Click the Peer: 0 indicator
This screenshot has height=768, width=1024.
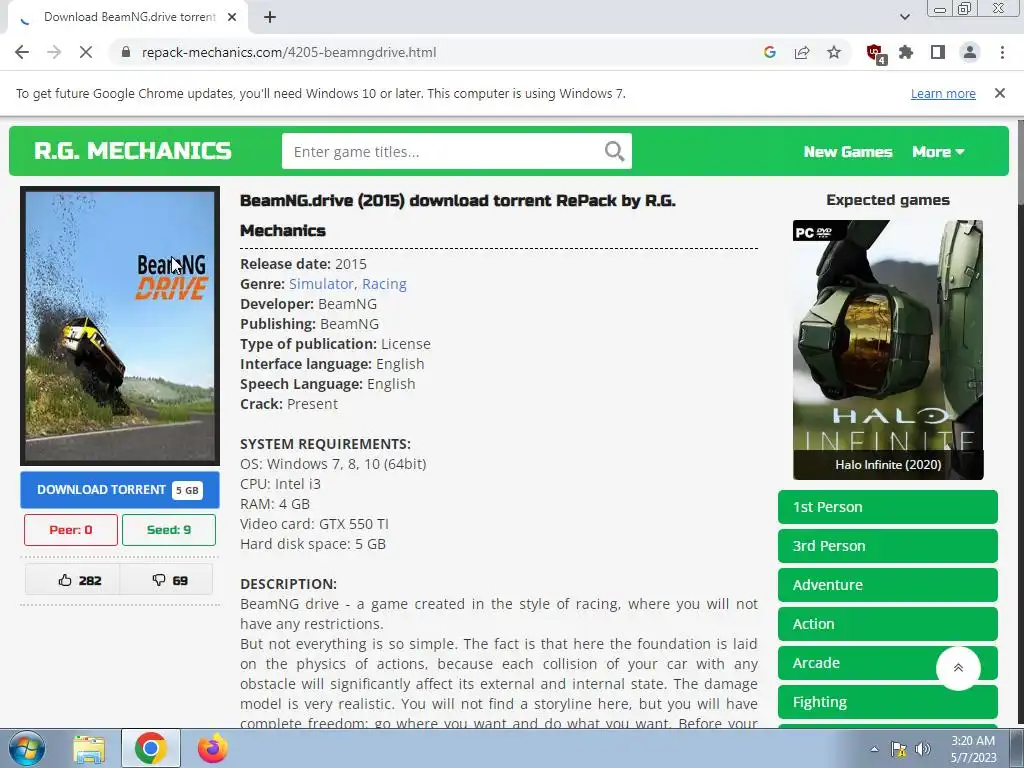71,530
